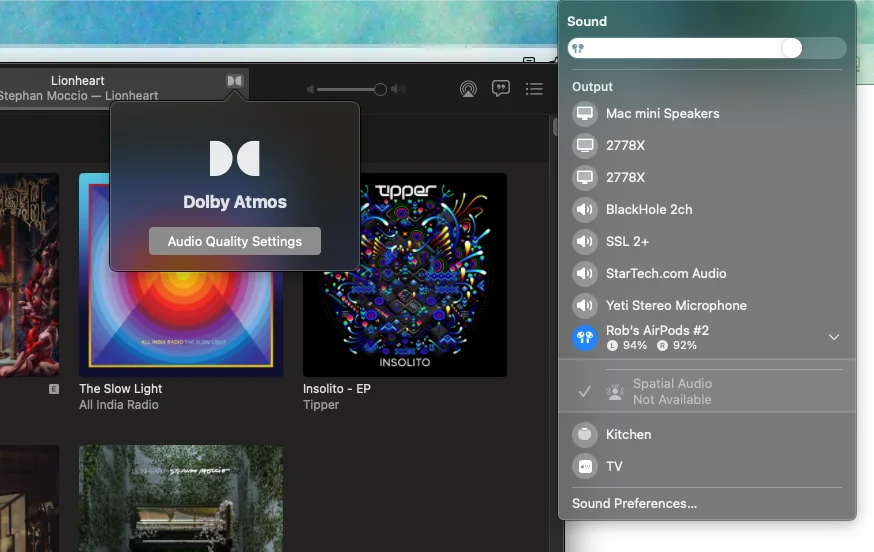Click the dark red album artwork on left
874x552 pixels.
point(30,275)
